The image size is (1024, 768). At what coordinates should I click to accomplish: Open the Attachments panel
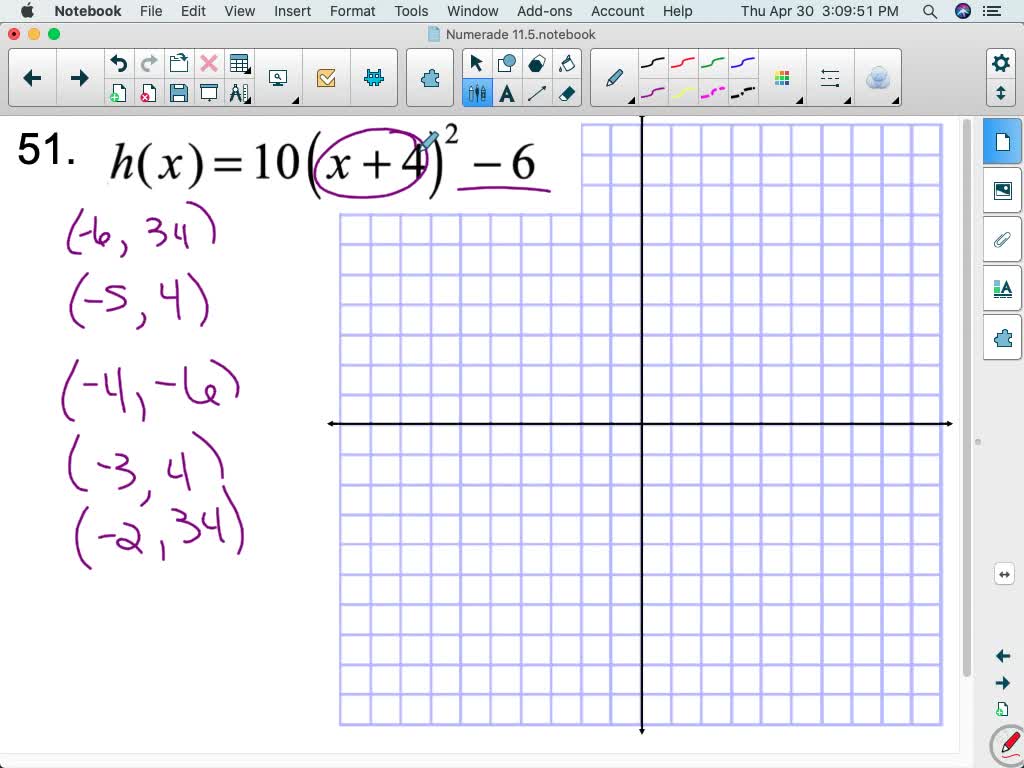click(x=1002, y=239)
